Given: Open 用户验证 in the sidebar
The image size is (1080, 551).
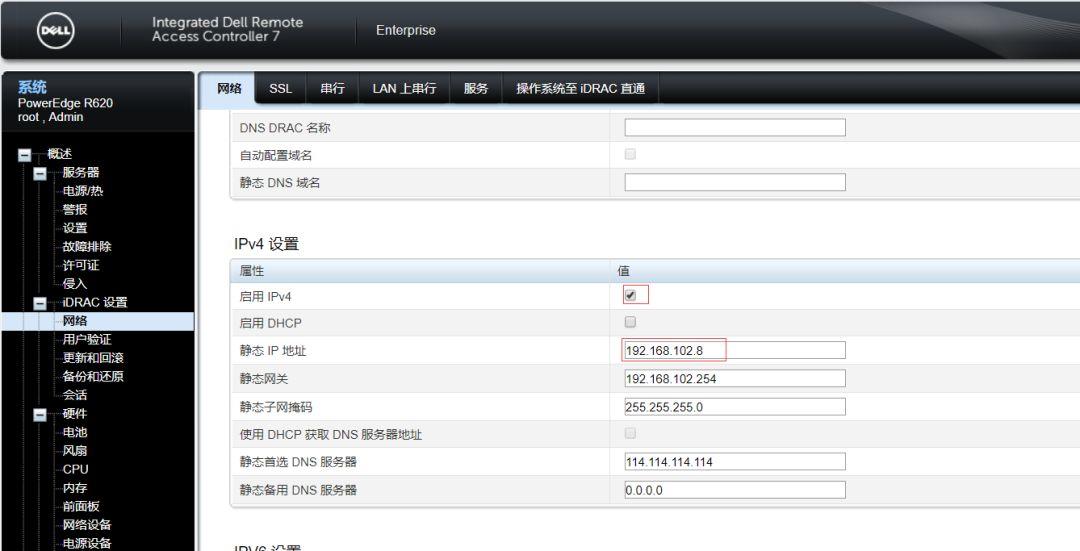Looking at the screenshot, I should coord(87,340).
